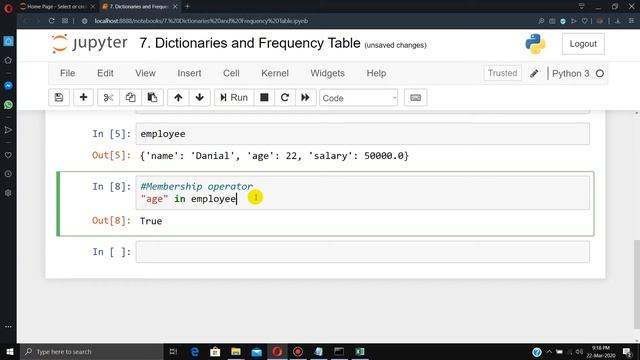
Task: Open the Insert menu
Action: click(x=189, y=73)
